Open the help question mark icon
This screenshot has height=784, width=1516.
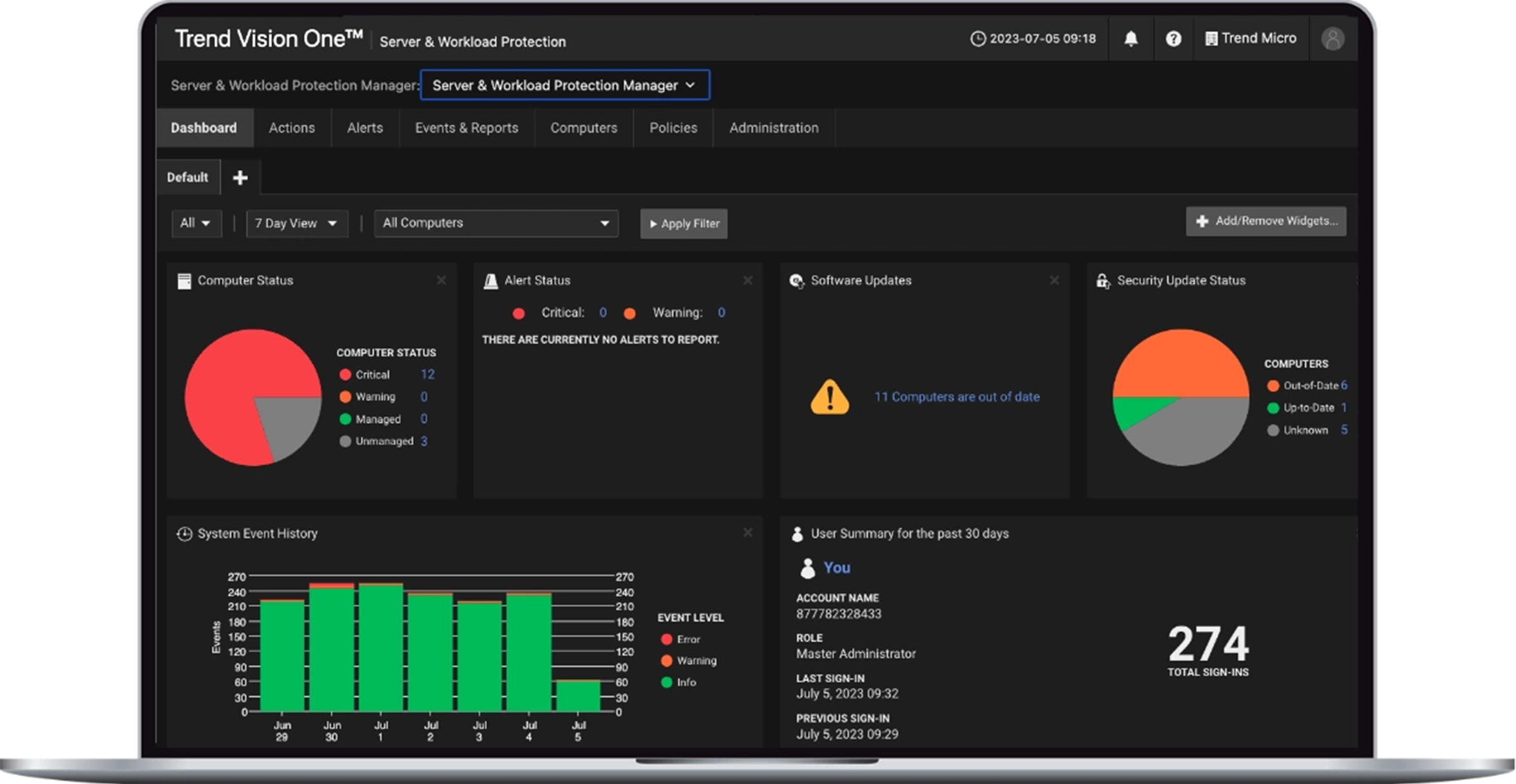1173,39
